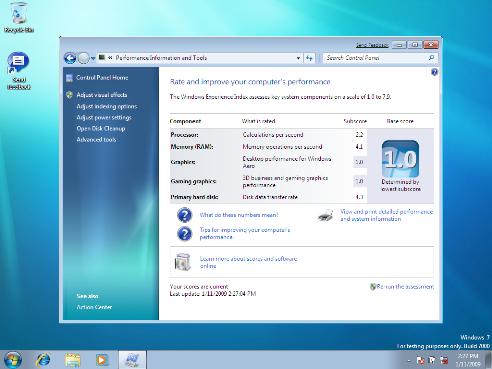This screenshot has height=369, width=492.
Task: Click the Control Panel icon in address bar
Action: point(102,58)
